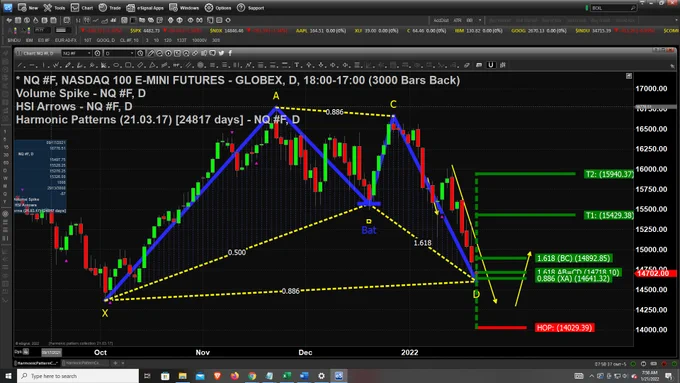Open Settings gear from taskbar
Screen dimensions: 680x383
pyautogui.click(x=321, y=376)
